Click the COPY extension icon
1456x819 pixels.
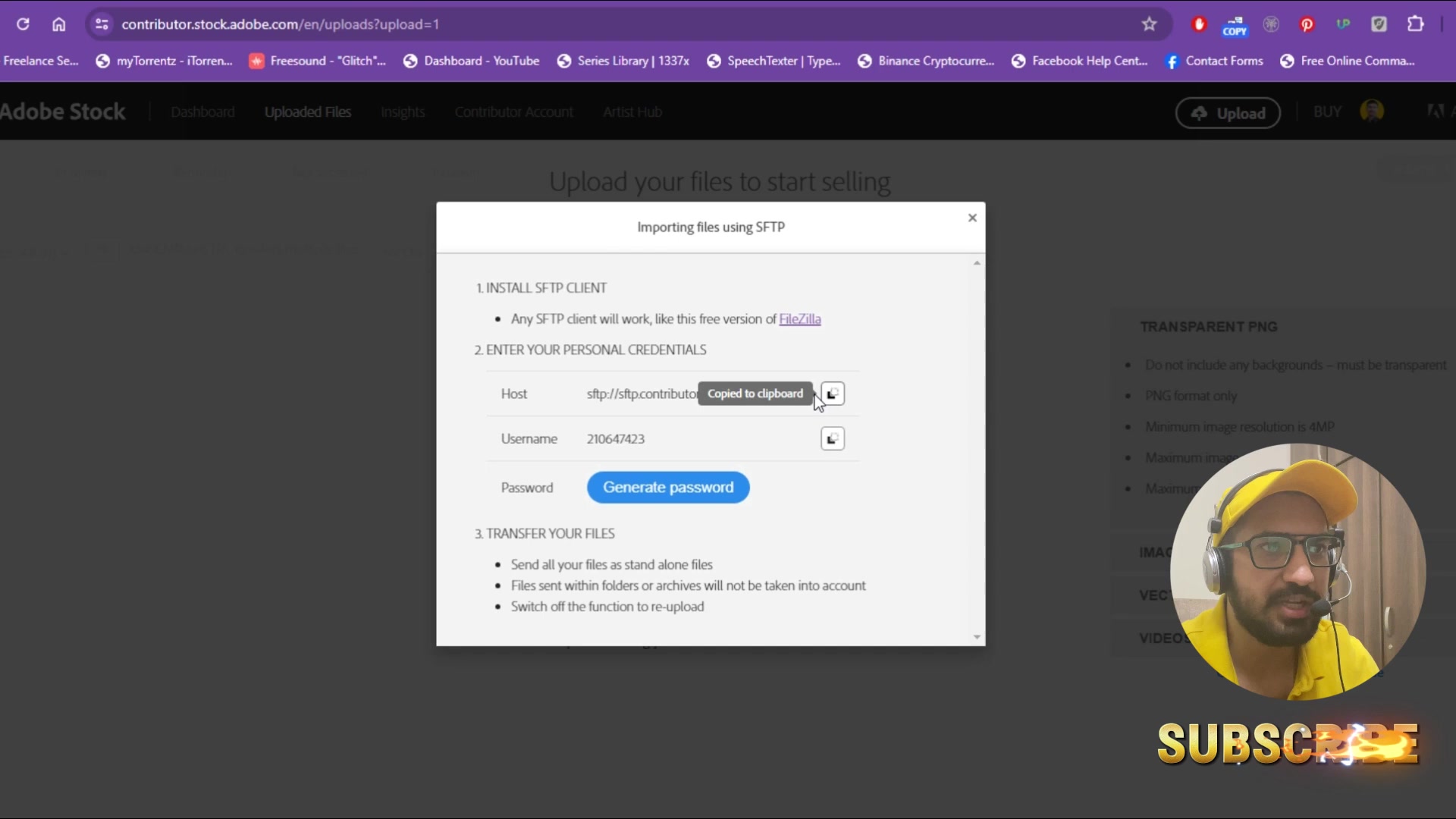(1235, 26)
